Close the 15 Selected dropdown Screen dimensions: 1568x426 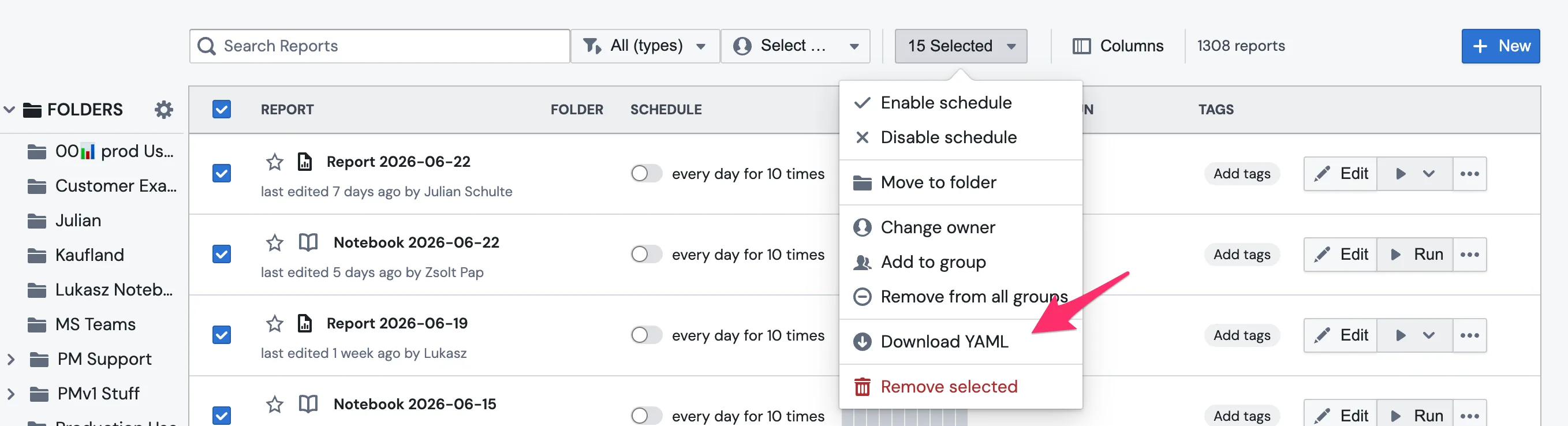tap(961, 46)
